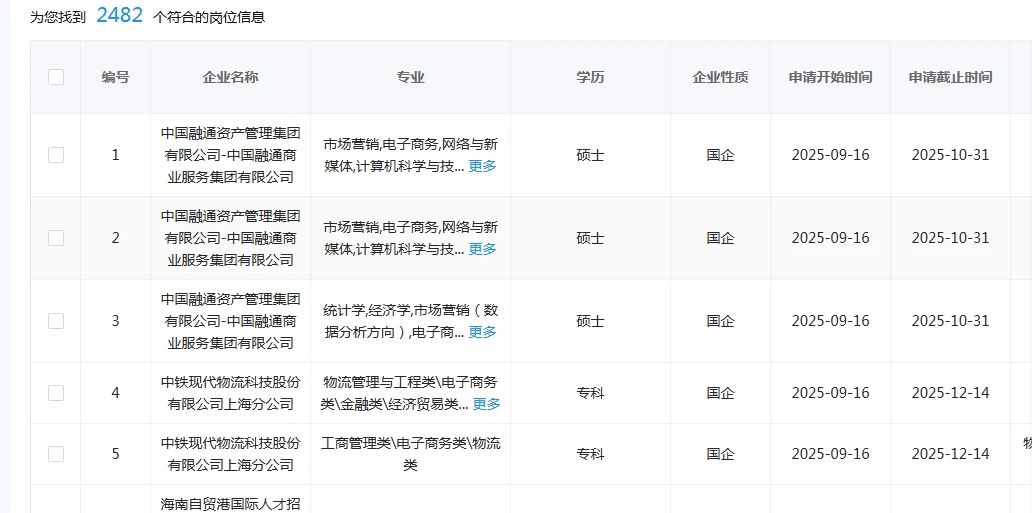
Task: Click start date 2025-09-16 in row 5
Action: (830, 454)
